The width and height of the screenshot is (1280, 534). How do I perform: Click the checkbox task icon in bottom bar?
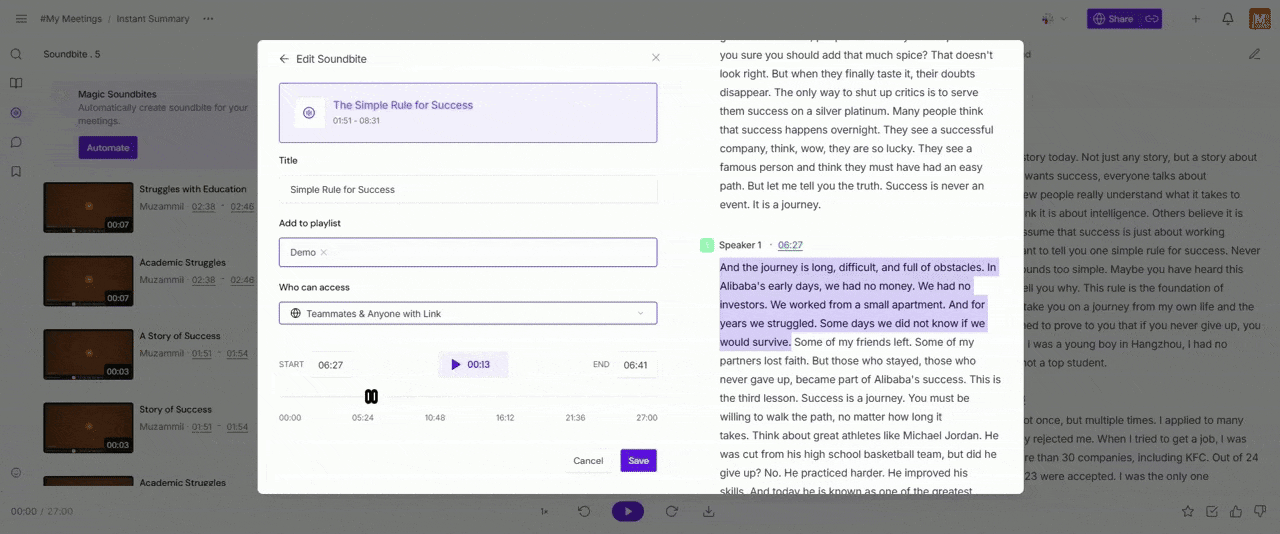pos(1212,511)
